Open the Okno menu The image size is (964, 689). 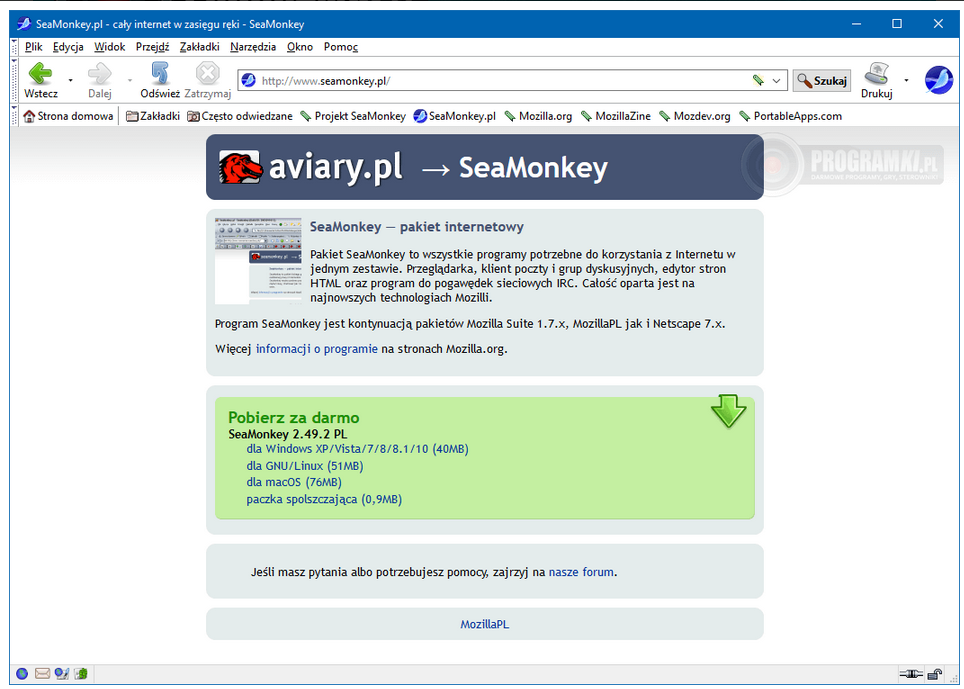[x=300, y=47]
